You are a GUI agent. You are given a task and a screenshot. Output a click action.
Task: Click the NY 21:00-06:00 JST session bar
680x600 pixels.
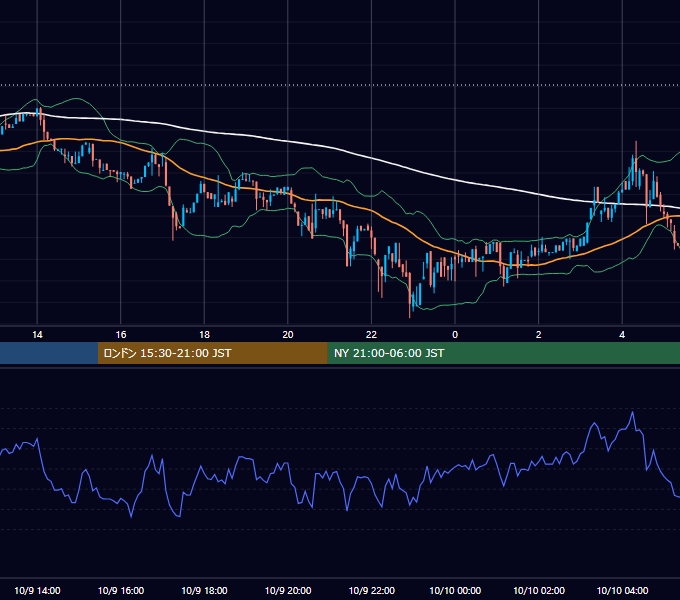503,353
